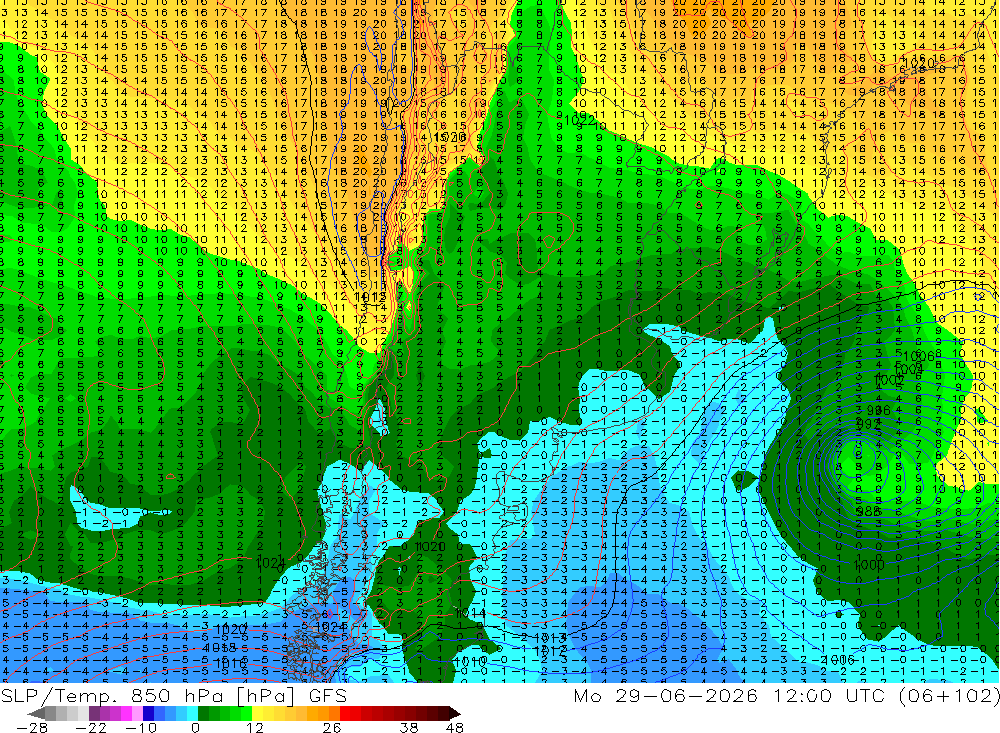Click the "1010" isobar label

pos(470,663)
